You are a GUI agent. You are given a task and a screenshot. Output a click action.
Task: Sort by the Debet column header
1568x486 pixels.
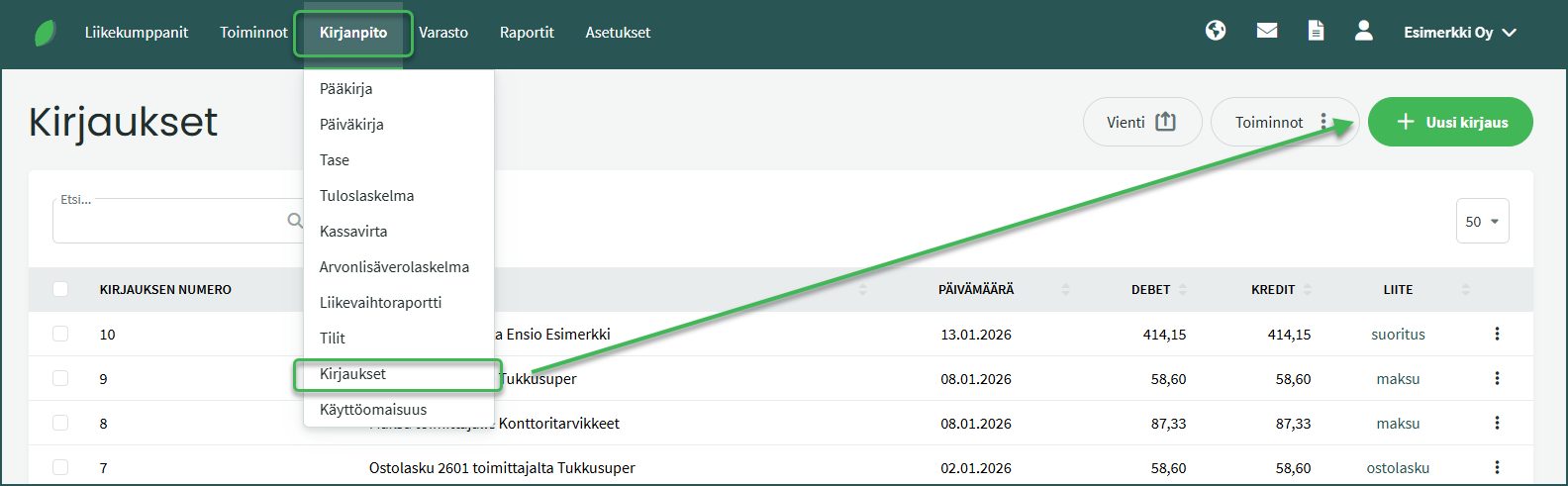click(x=1151, y=290)
